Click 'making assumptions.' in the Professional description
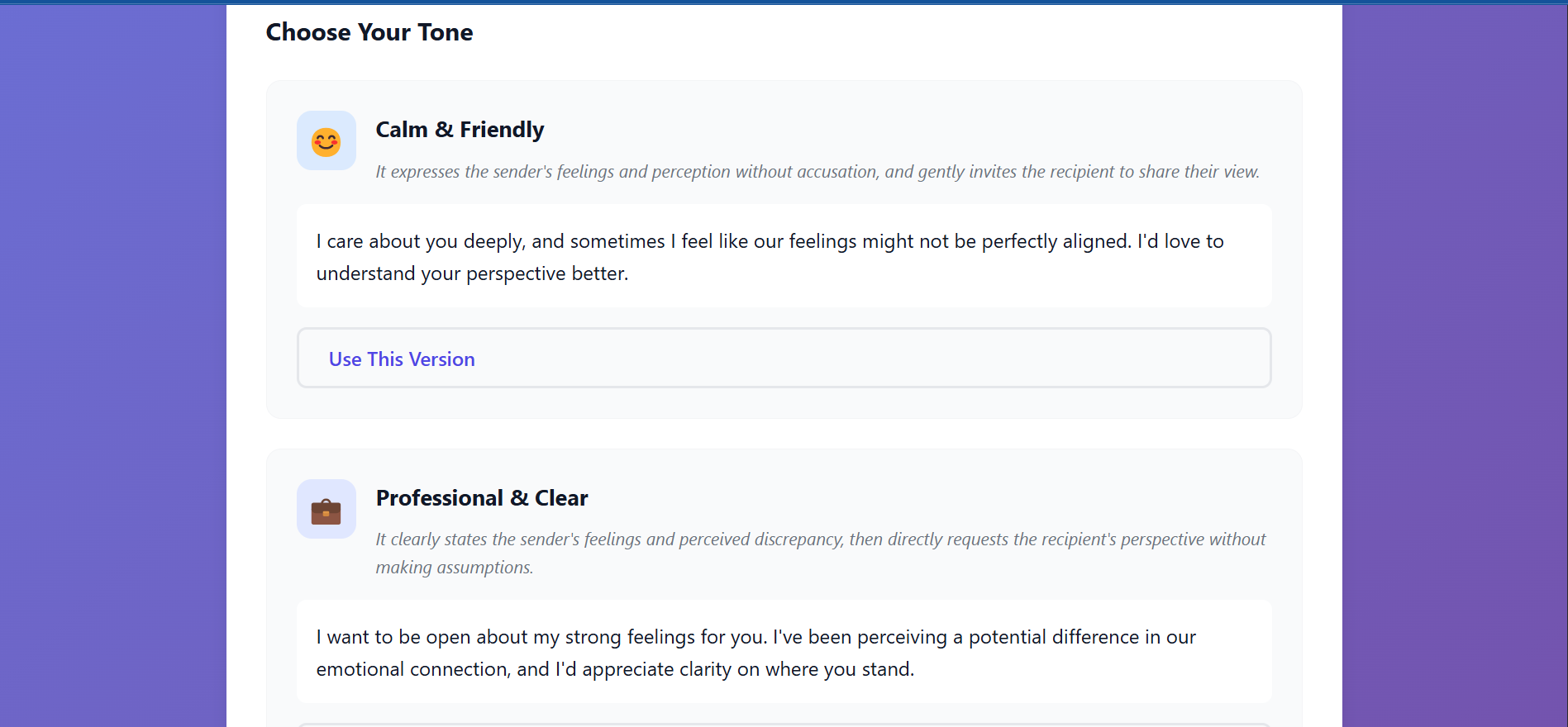Screen dimensions: 1568x727 point(454,568)
